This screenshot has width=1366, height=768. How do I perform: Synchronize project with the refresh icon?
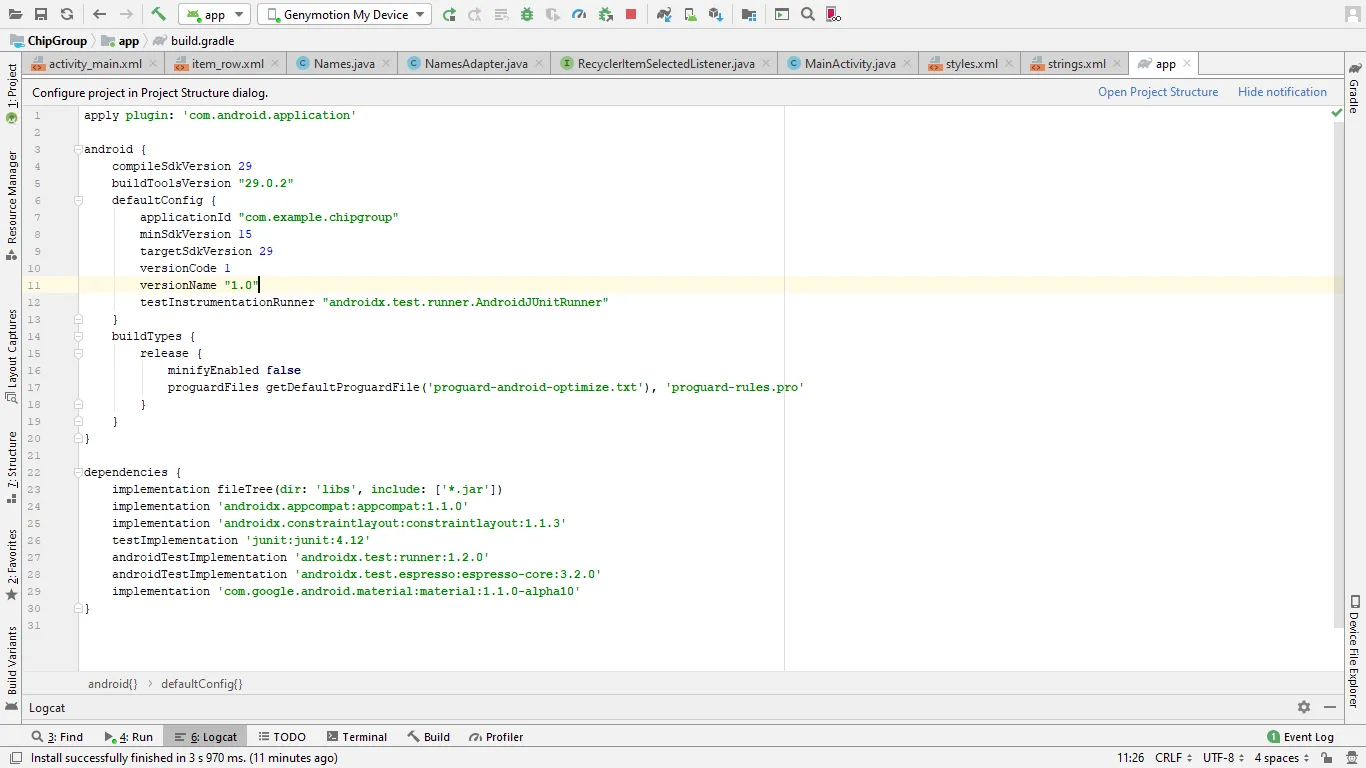click(x=66, y=14)
